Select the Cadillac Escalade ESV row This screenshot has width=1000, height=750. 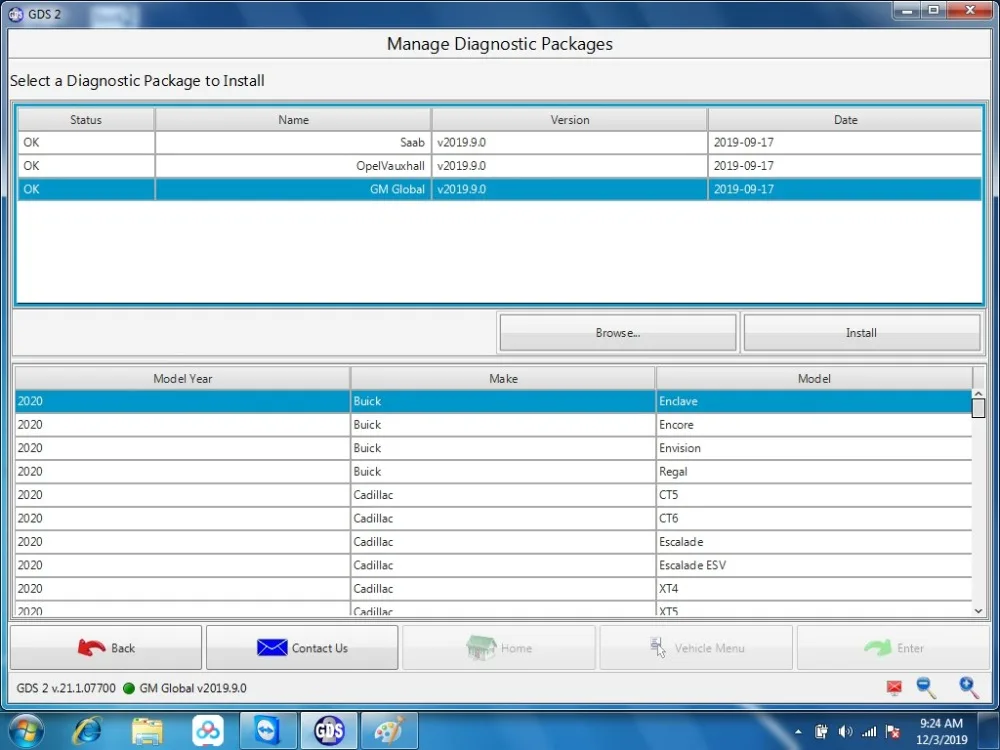tap(493, 566)
